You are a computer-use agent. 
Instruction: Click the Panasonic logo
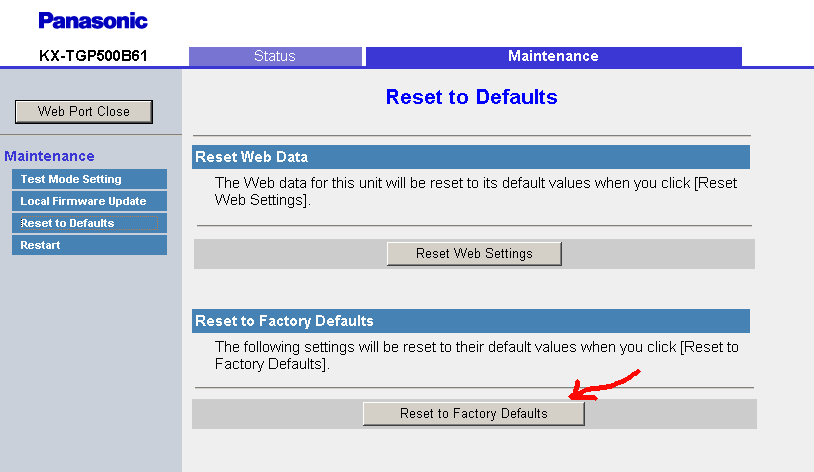pyautogui.click(x=93, y=21)
